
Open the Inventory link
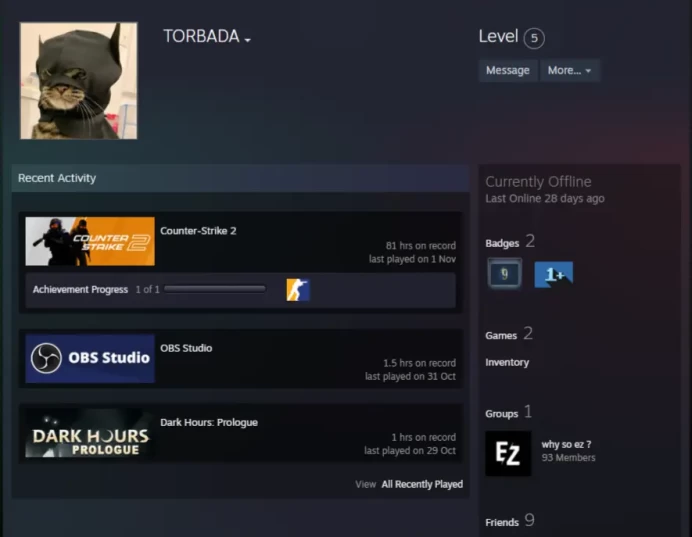click(x=507, y=362)
